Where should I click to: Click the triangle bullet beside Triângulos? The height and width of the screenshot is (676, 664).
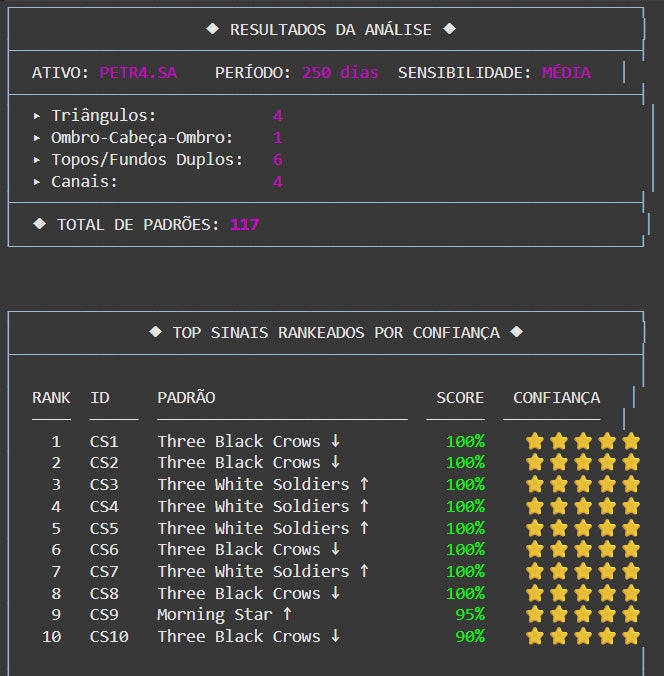click(x=38, y=117)
